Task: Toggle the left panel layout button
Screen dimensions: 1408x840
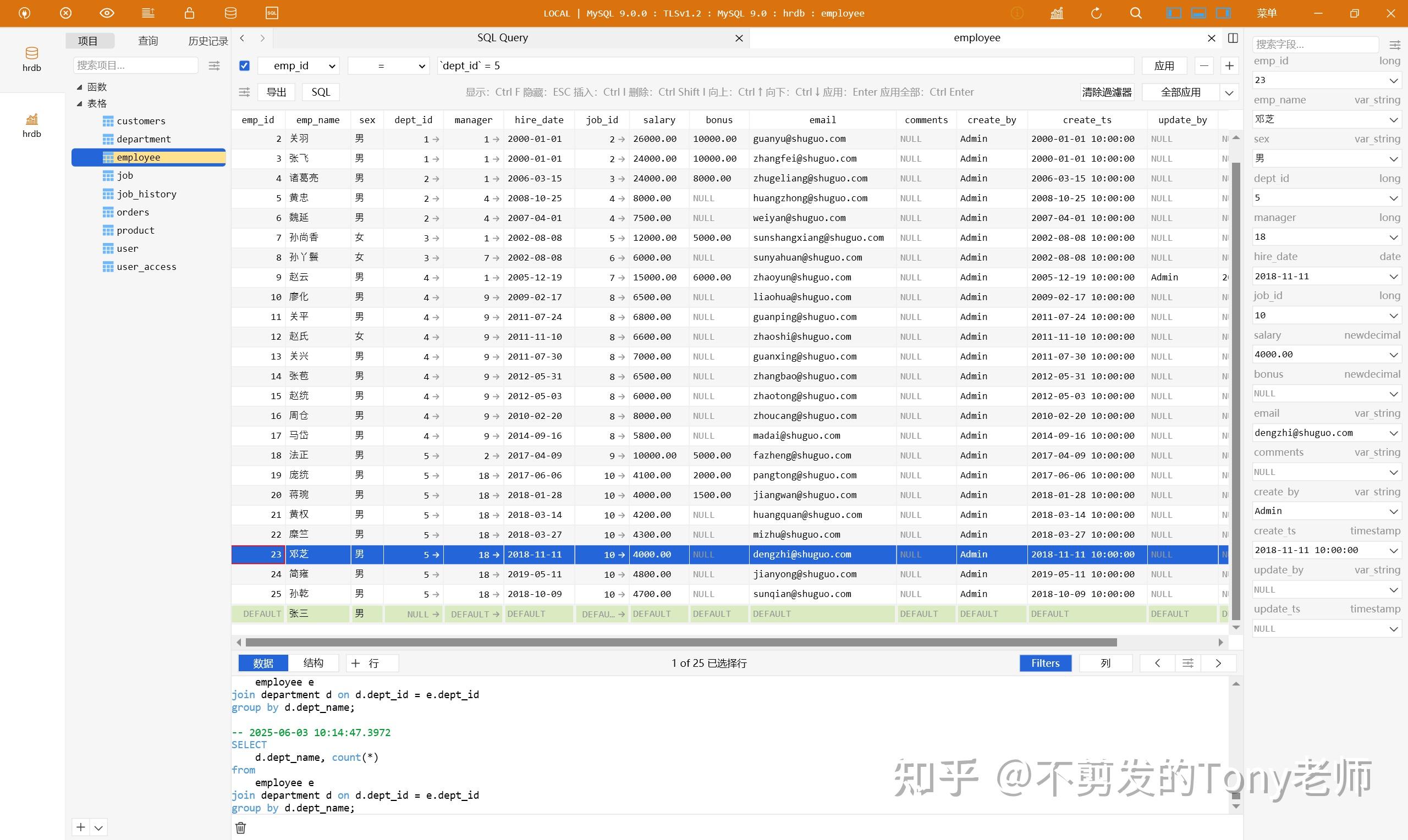Action: [x=1174, y=13]
